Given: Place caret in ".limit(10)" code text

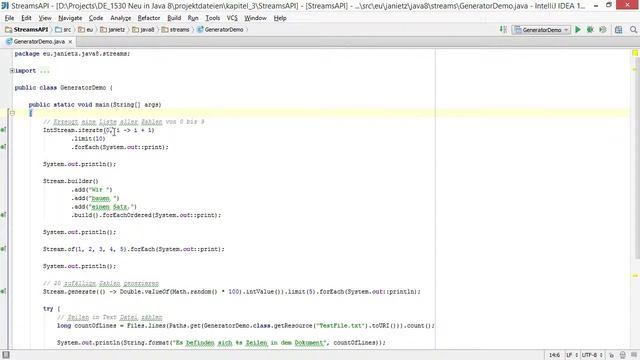Looking at the screenshot, I should coord(88,138).
